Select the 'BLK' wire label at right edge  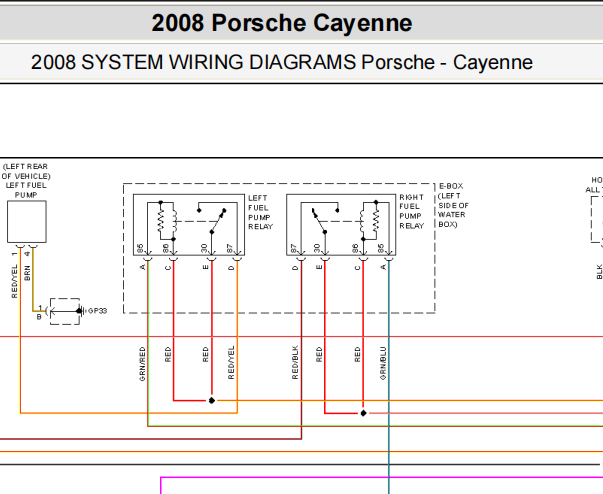coord(599,272)
